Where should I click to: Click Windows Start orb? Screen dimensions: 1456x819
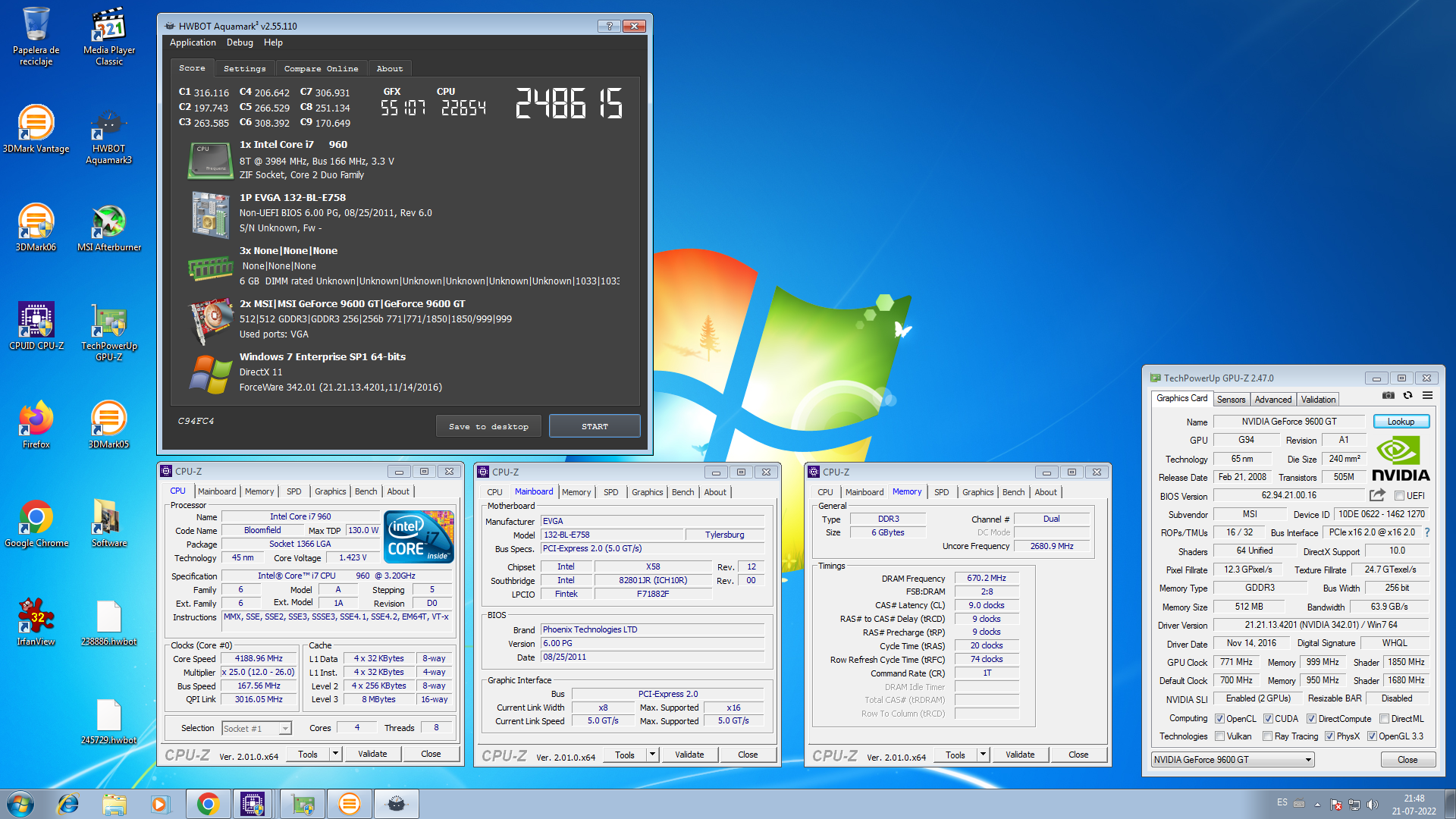(20, 804)
